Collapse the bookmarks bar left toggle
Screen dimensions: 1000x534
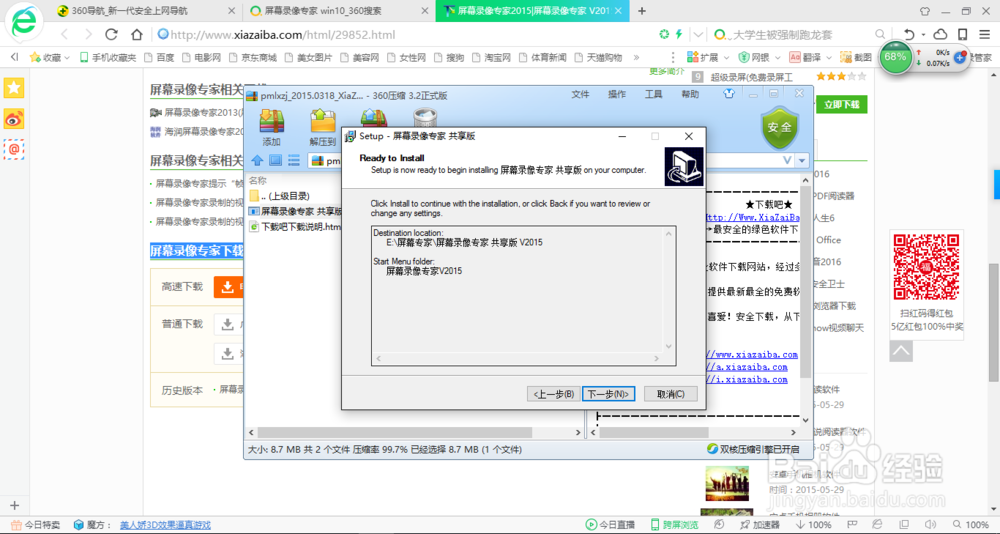[14, 57]
